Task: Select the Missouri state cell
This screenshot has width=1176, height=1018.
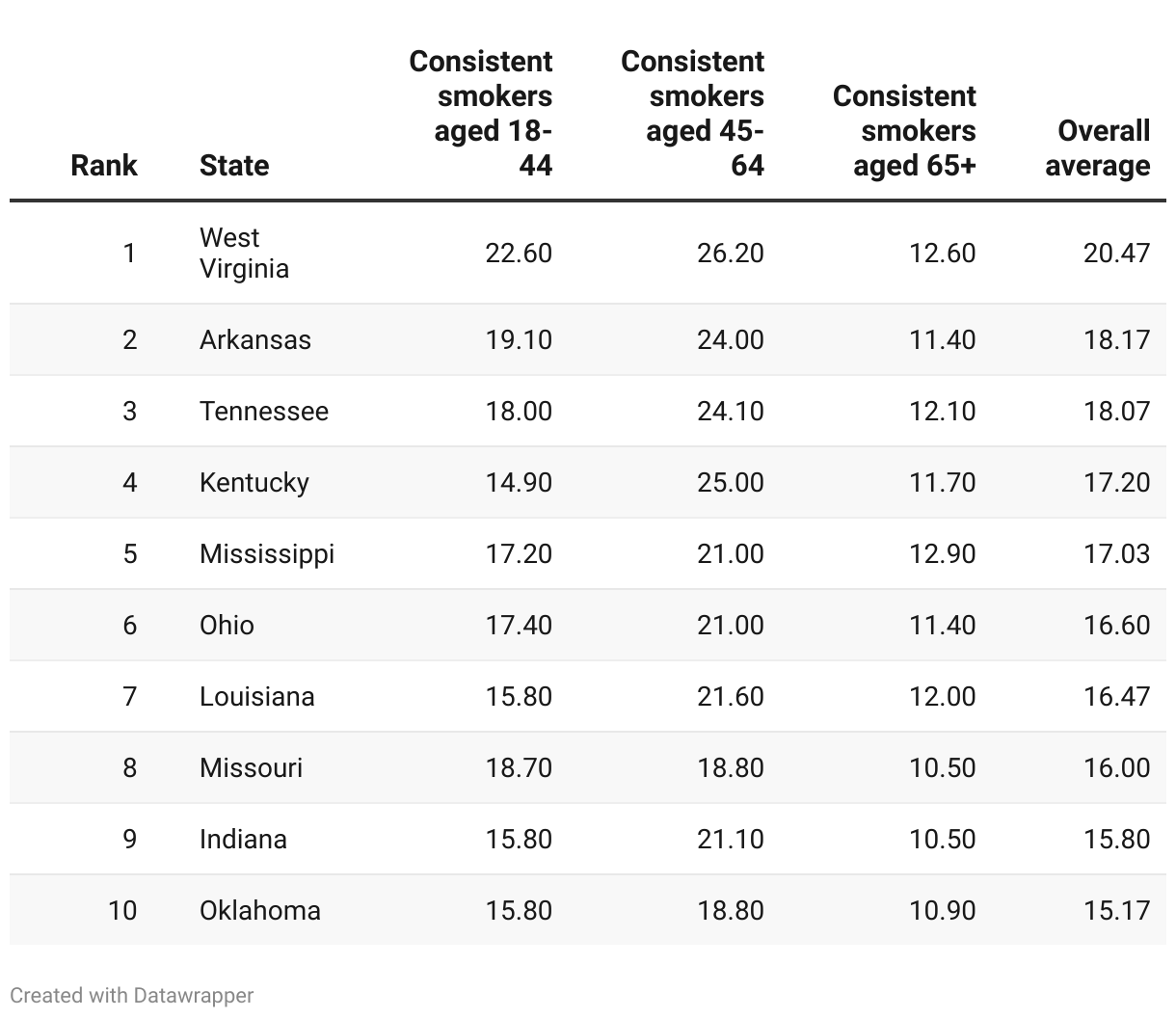Action: 251,767
